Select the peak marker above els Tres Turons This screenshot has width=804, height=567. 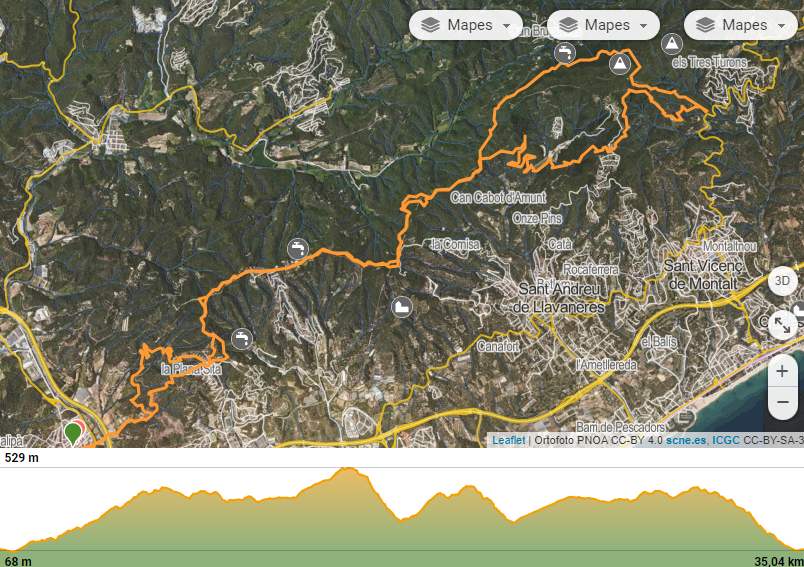(x=672, y=45)
